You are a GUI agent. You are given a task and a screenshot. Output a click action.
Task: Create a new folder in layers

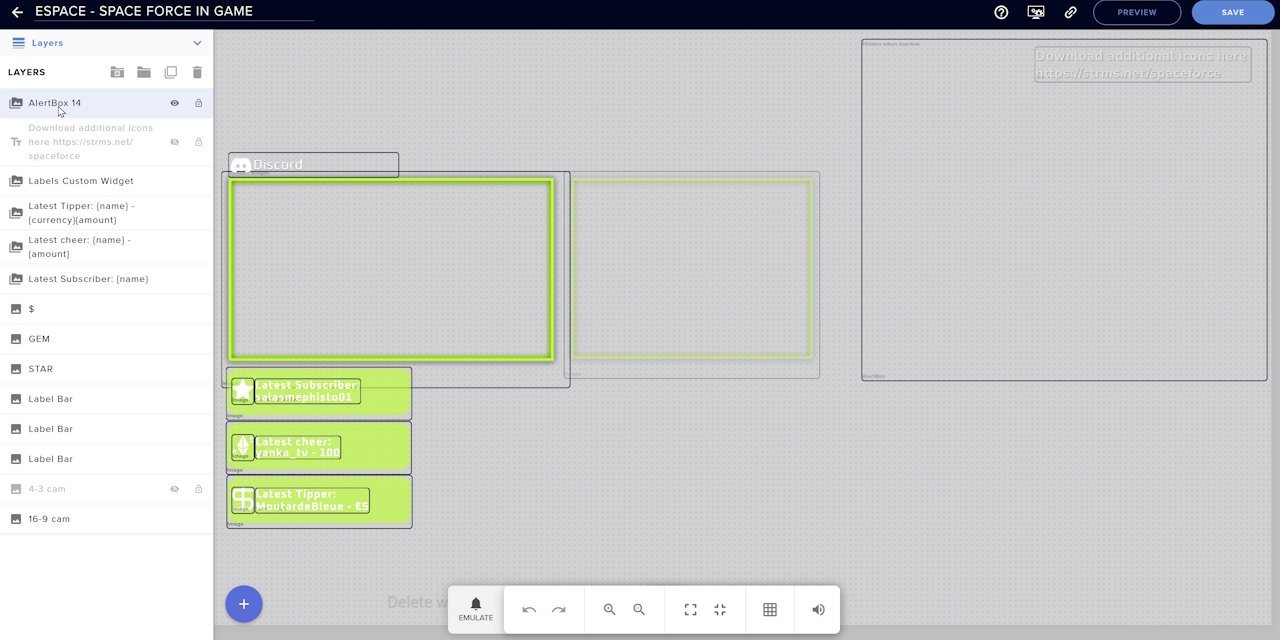pyautogui.click(x=144, y=72)
